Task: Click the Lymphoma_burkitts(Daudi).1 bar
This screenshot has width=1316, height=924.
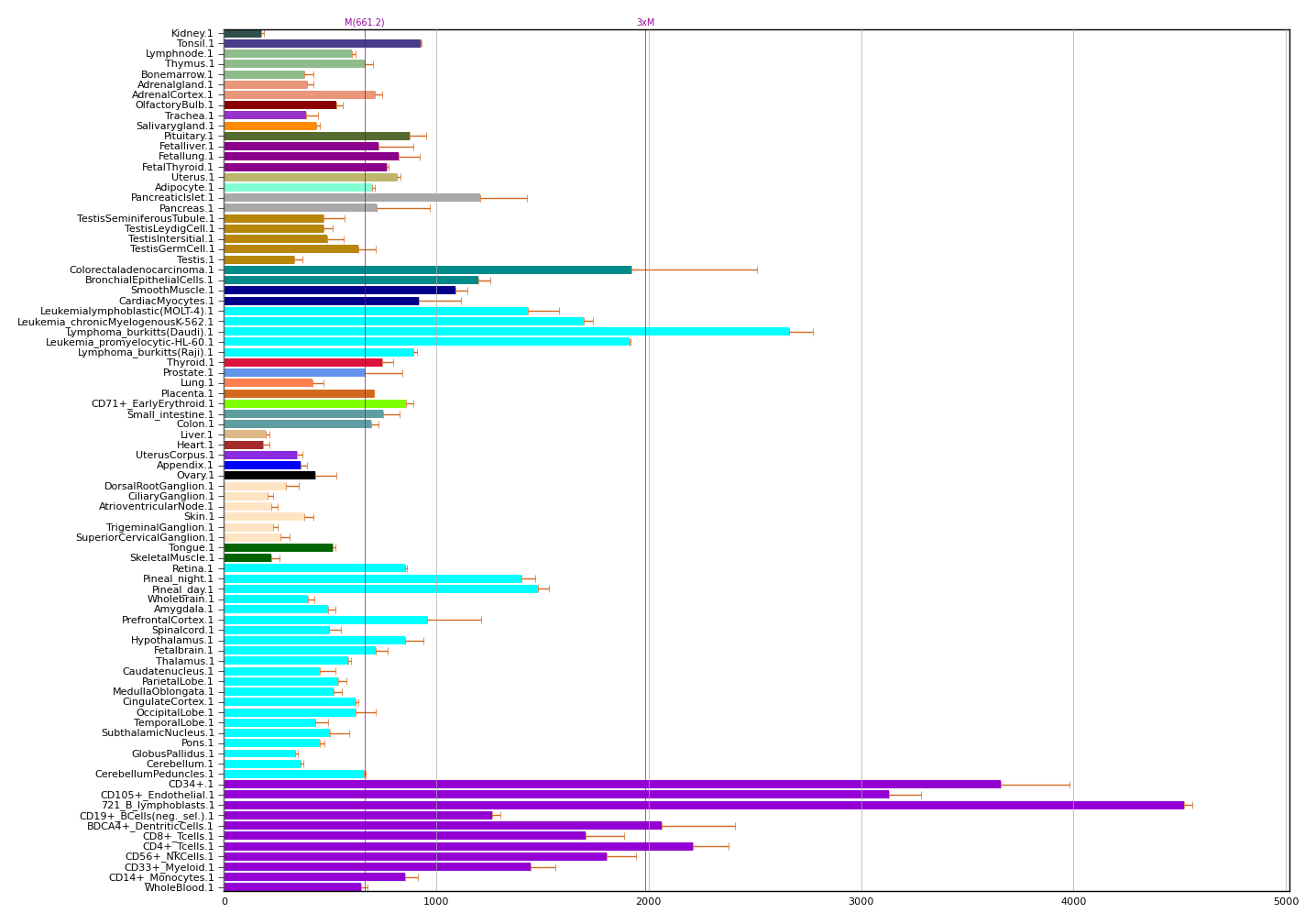Action: [507, 331]
